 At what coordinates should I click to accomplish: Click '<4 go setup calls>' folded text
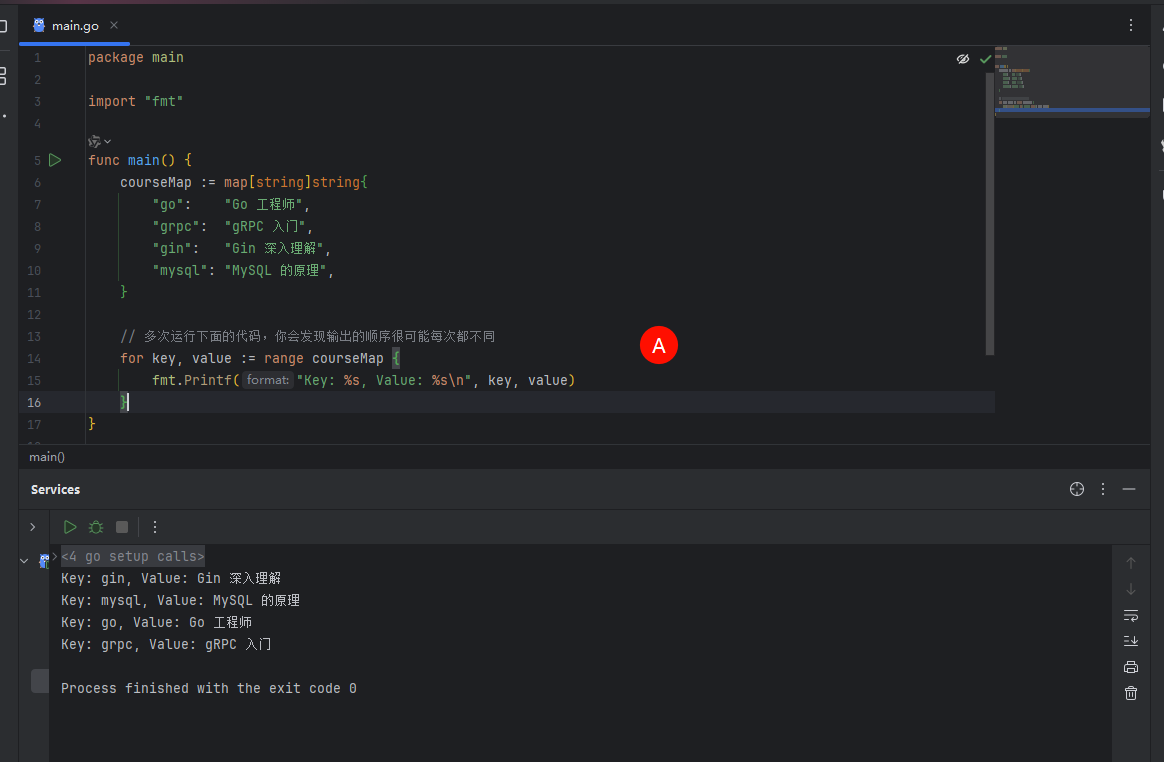[133, 556]
